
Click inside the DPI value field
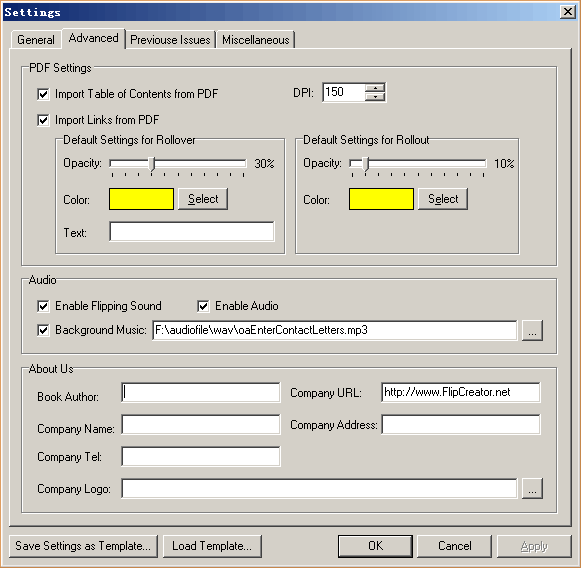pos(343,92)
